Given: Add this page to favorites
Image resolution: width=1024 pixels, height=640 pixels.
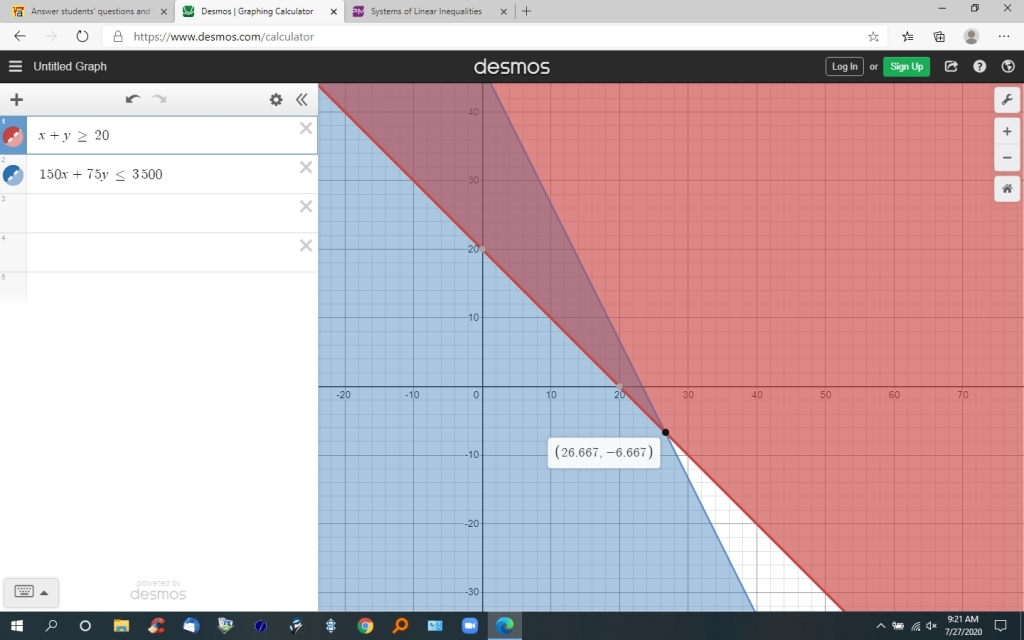Looking at the screenshot, I should coord(873,37).
